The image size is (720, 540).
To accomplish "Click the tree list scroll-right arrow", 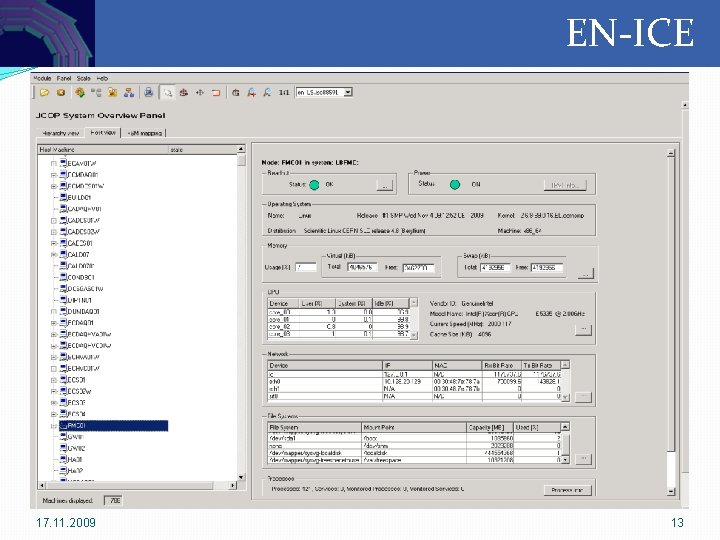I will pyautogui.click(x=233, y=485).
